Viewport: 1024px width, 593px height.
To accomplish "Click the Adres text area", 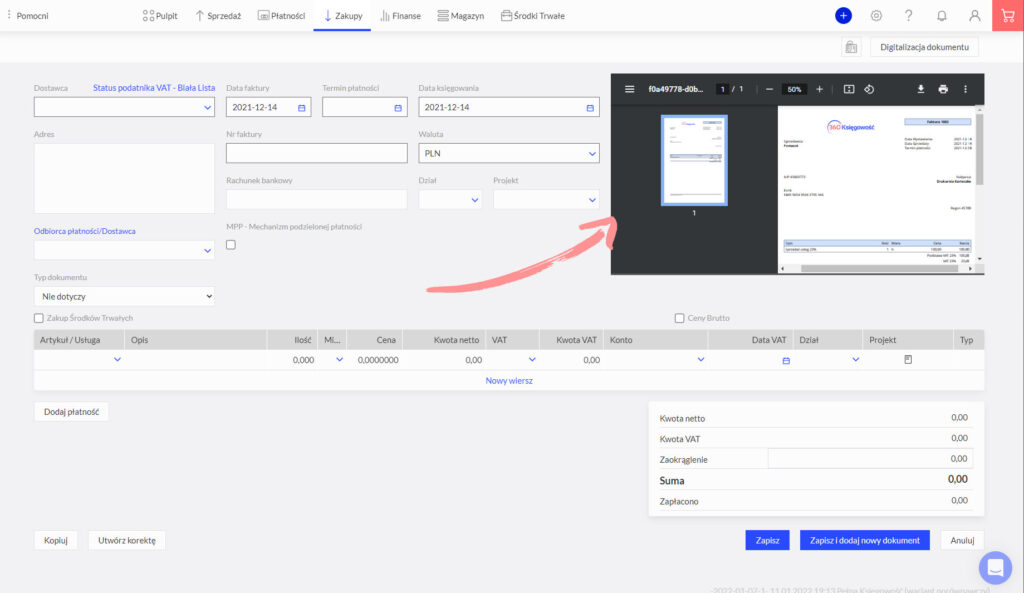I will click(x=124, y=178).
